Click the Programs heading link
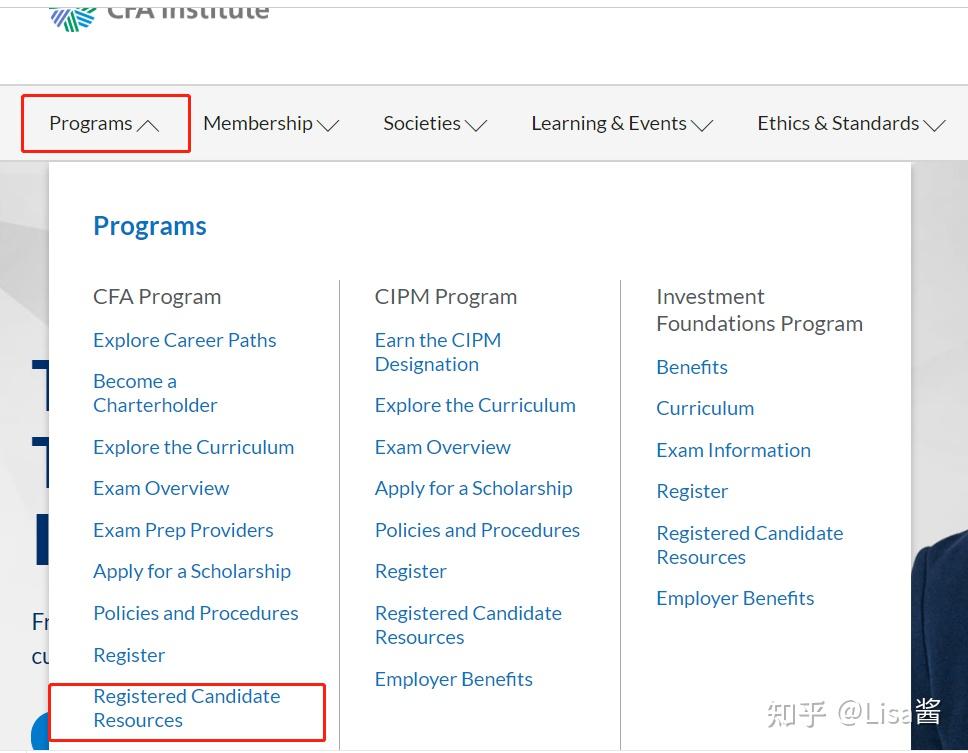This screenshot has width=968, height=753. pos(150,226)
